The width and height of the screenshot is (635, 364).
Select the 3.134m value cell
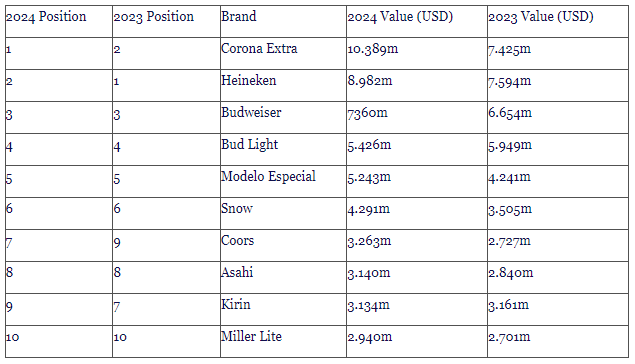pos(417,309)
